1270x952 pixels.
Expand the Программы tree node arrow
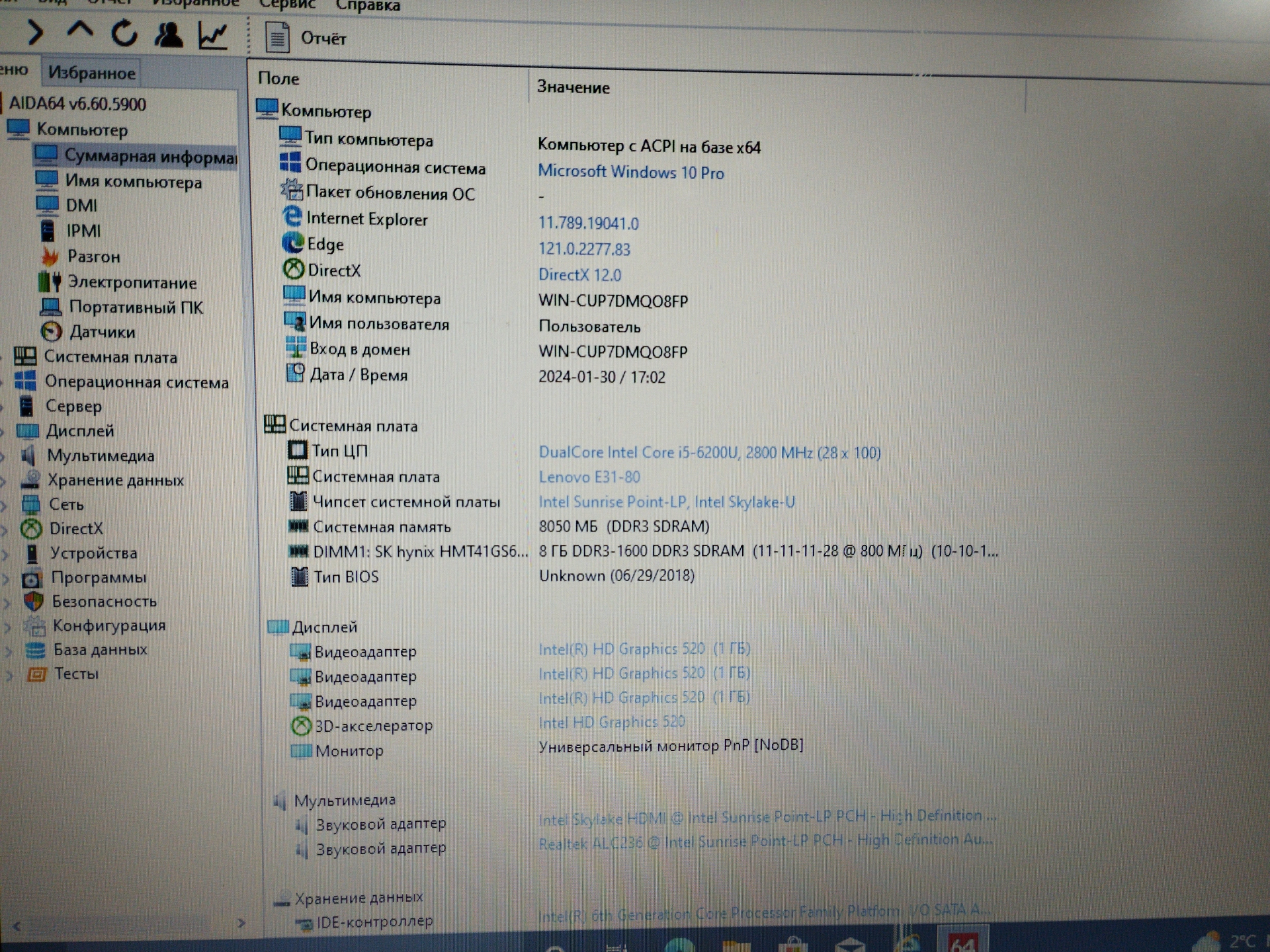click(x=6, y=578)
